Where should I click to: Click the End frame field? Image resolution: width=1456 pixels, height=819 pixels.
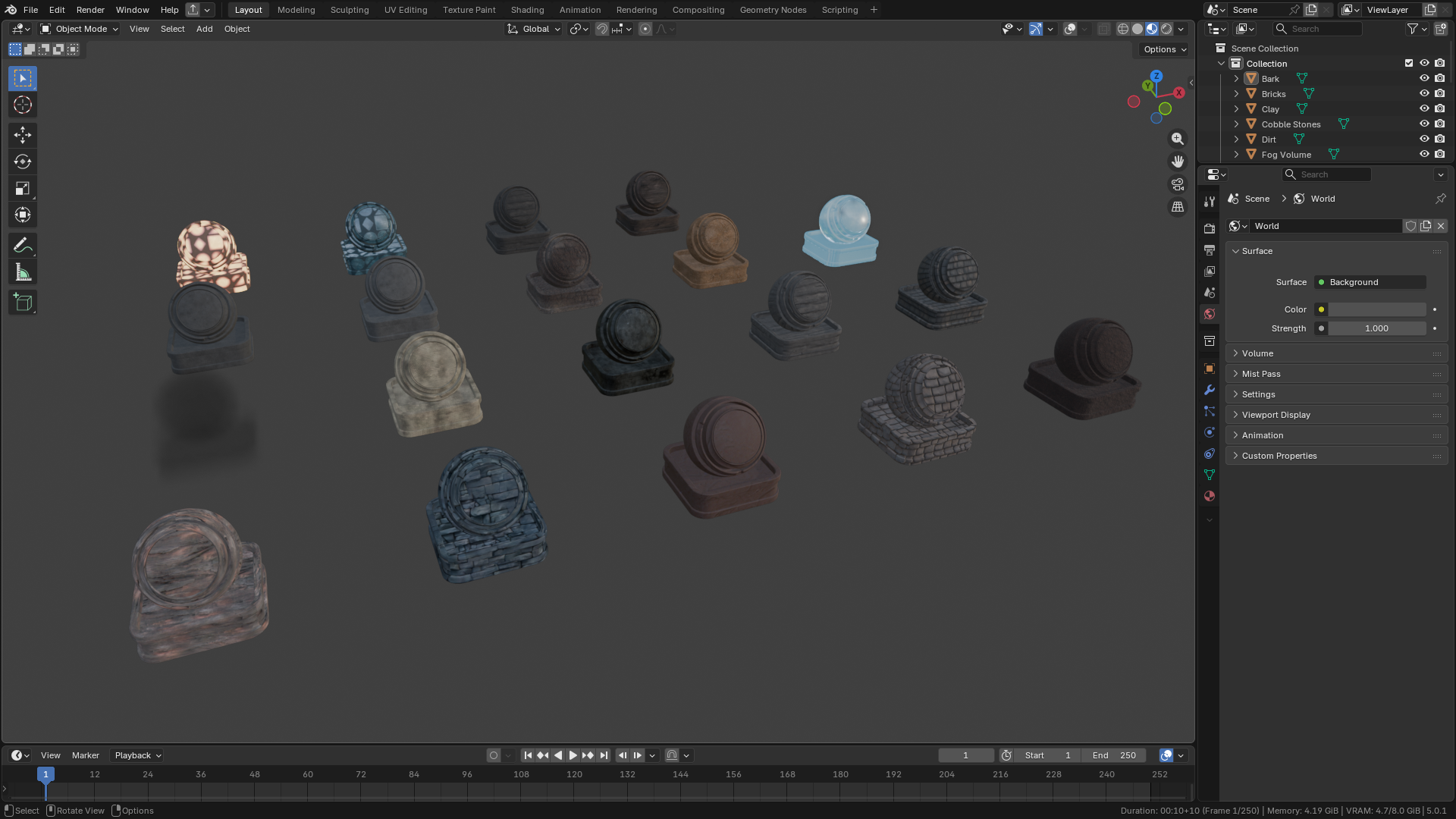click(x=1114, y=755)
